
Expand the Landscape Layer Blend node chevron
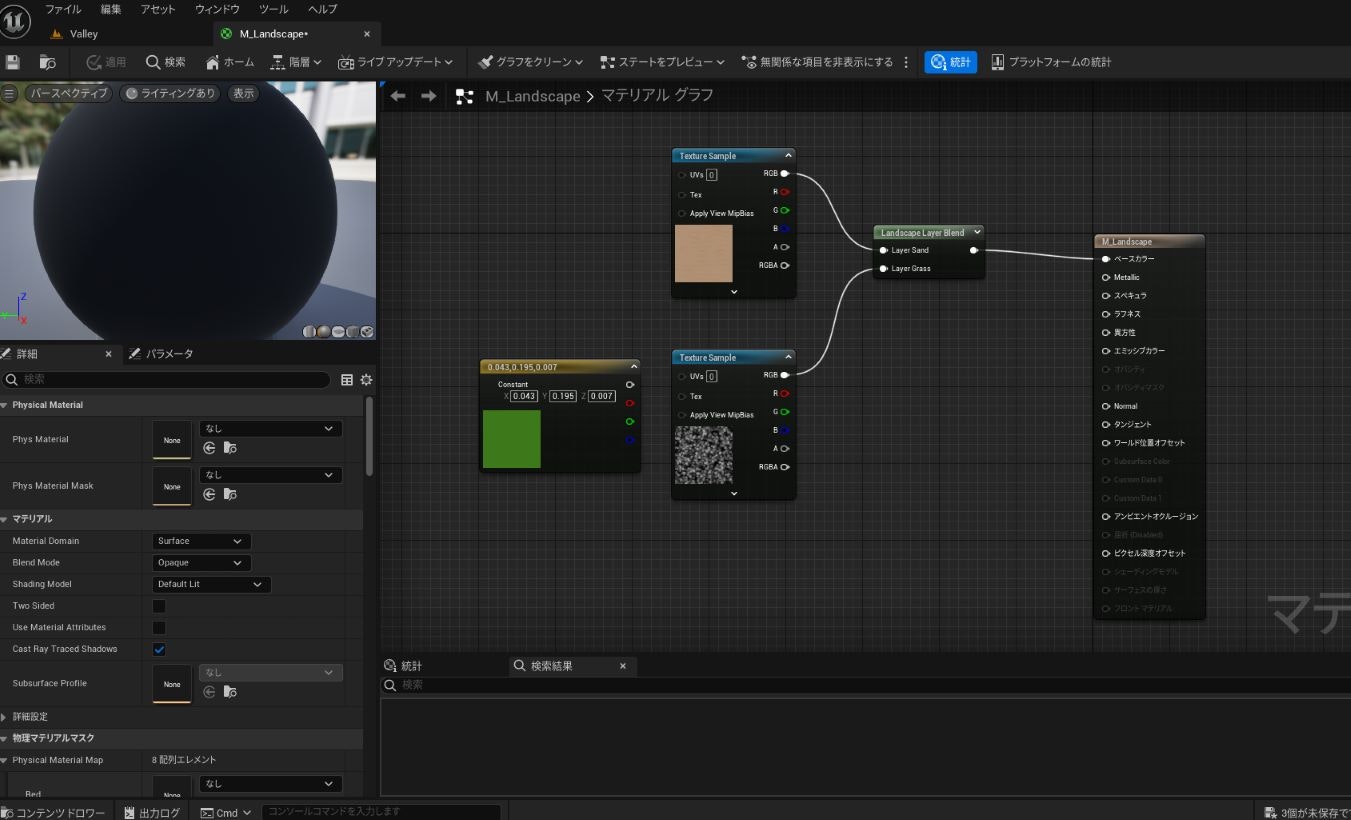click(x=977, y=232)
